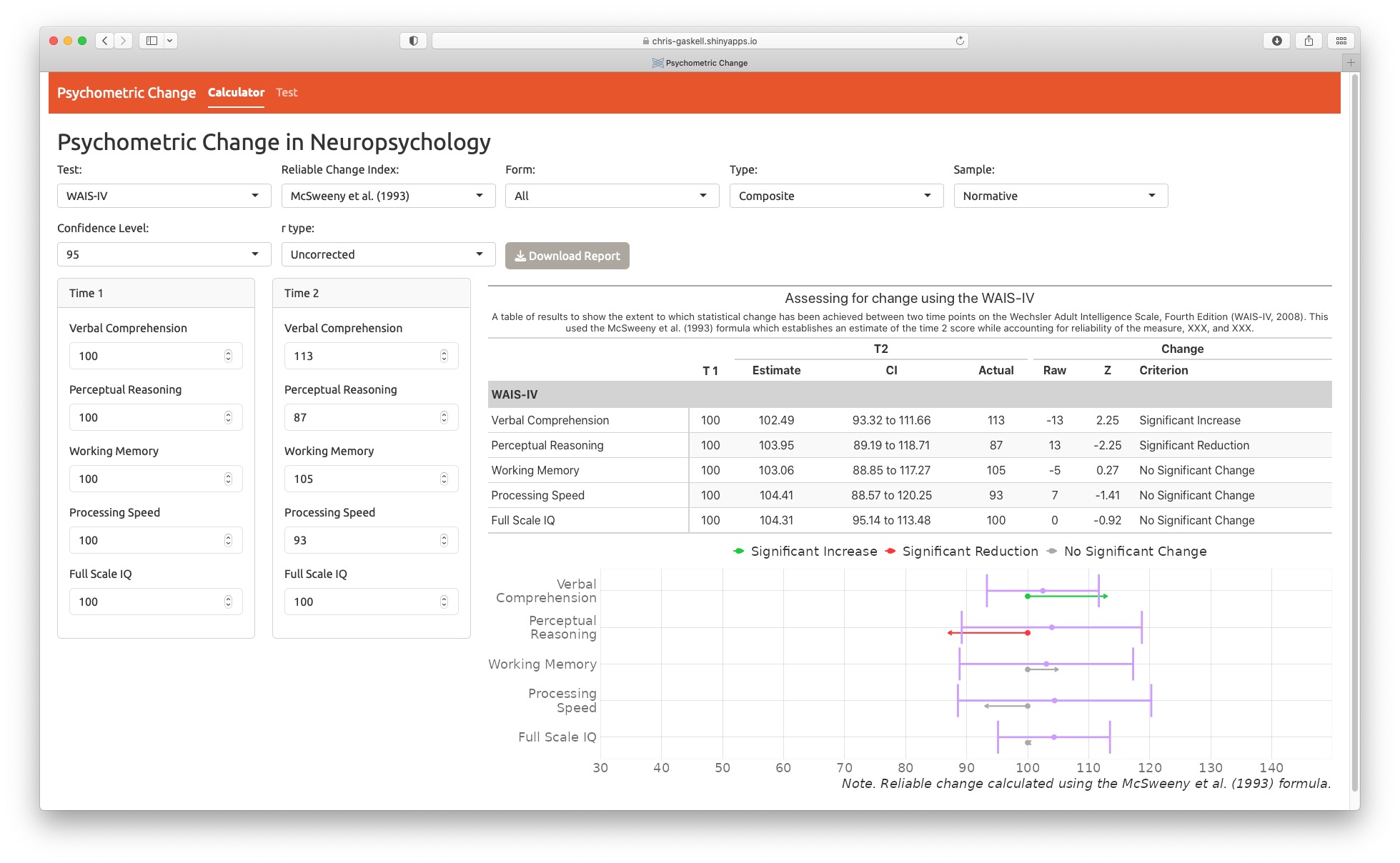Click Time 1 Verbal Comprehension stepper arrows
Screen dimensions: 1400x863
[229, 356]
